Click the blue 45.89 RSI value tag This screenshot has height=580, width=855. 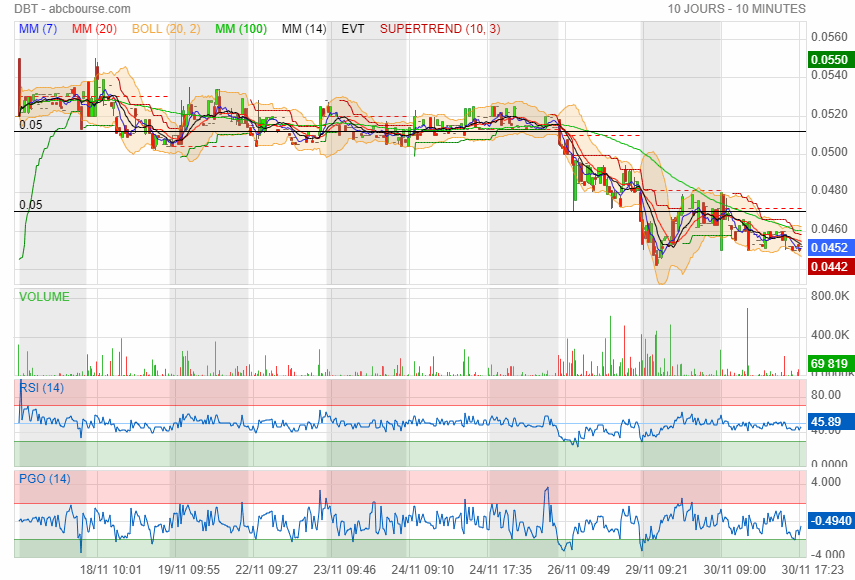(x=830, y=421)
